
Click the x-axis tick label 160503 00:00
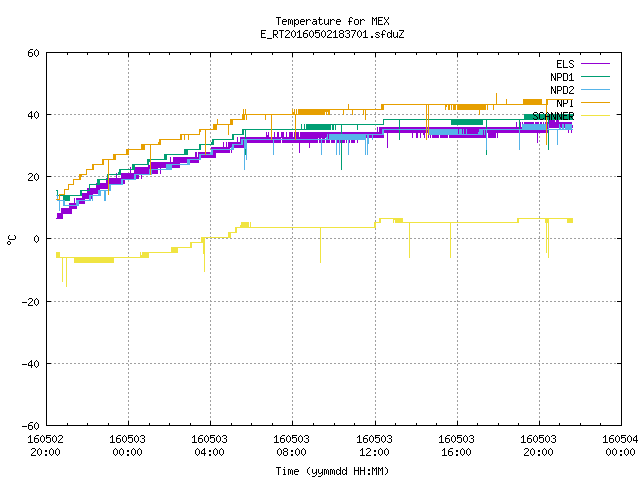(127, 446)
